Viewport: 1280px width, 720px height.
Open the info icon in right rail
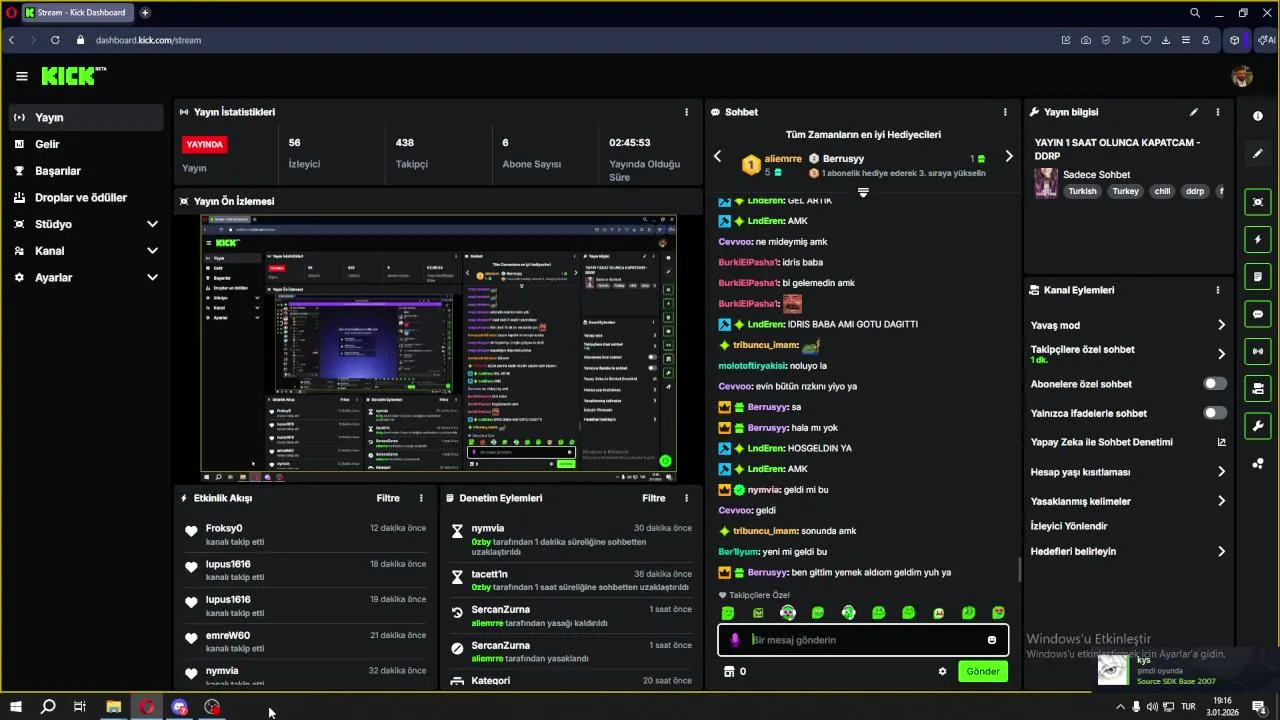pyautogui.click(x=1258, y=116)
